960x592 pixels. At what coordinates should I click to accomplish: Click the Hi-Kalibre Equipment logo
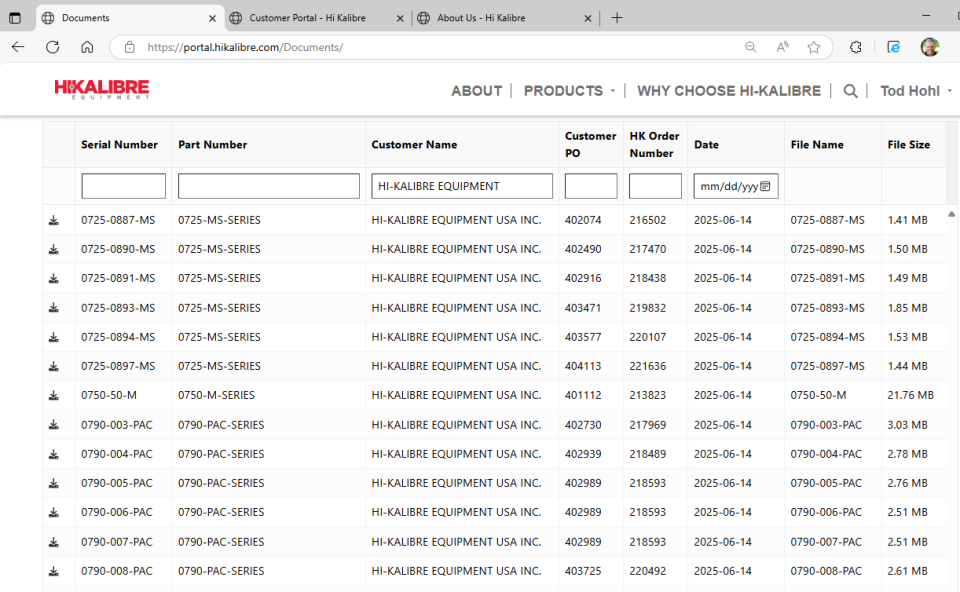coord(102,90)
